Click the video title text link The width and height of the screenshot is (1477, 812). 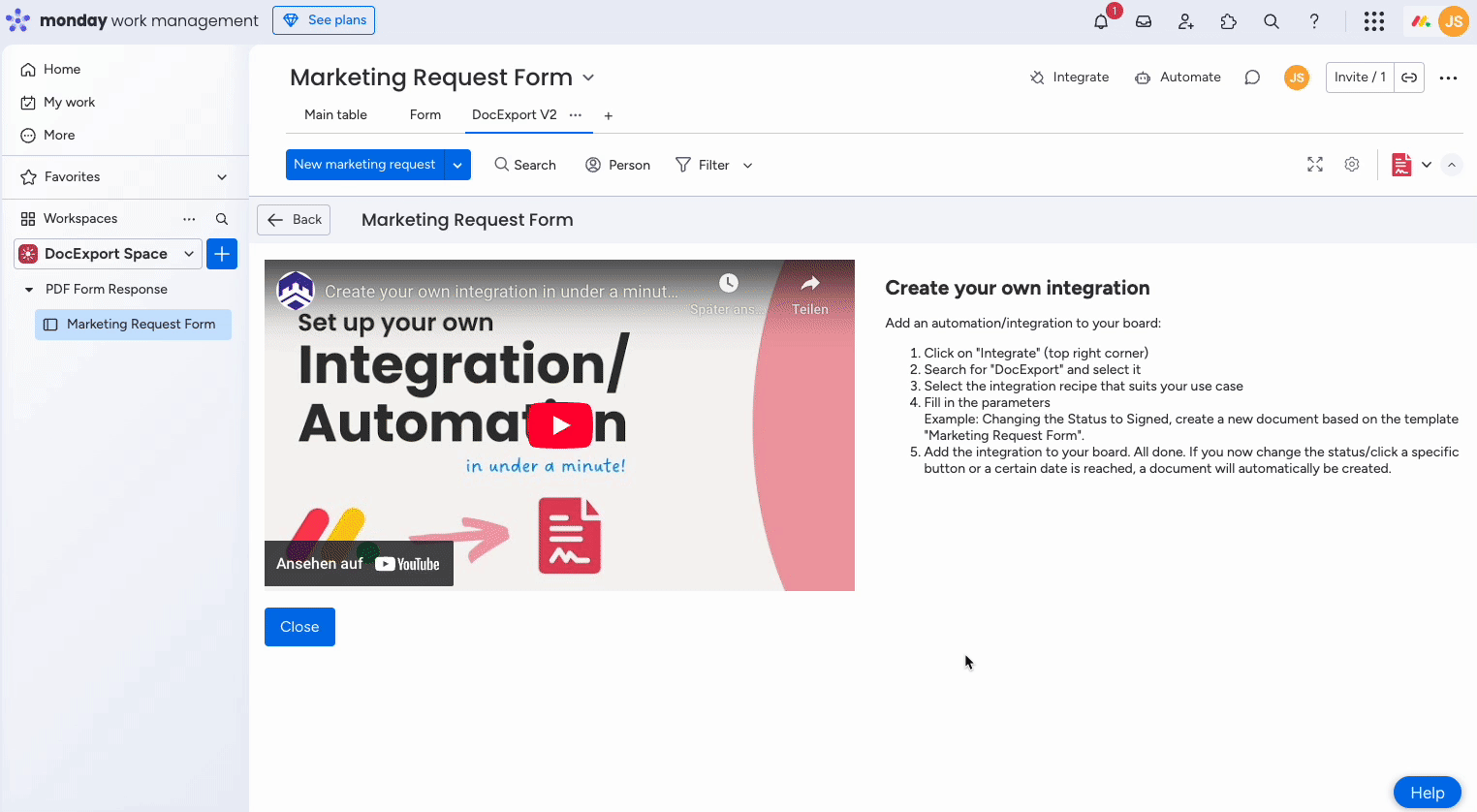pos(501,292)
